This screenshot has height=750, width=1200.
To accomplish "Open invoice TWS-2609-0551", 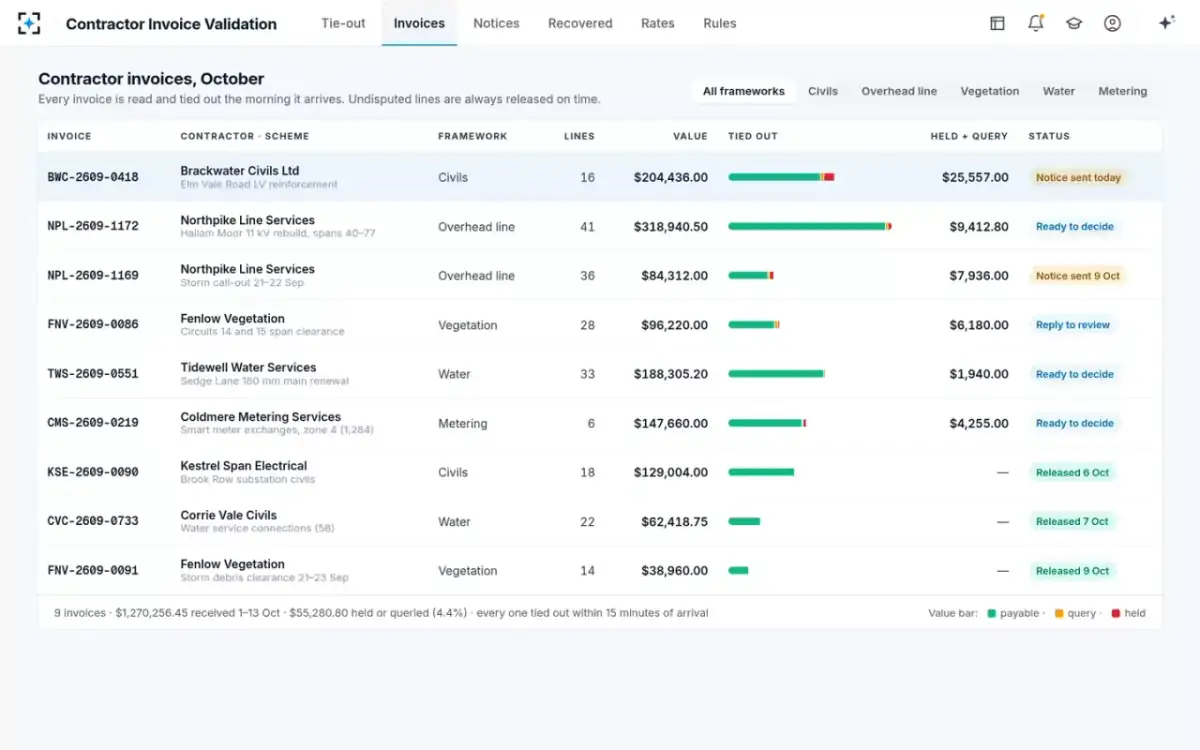I will click(93, 374).
